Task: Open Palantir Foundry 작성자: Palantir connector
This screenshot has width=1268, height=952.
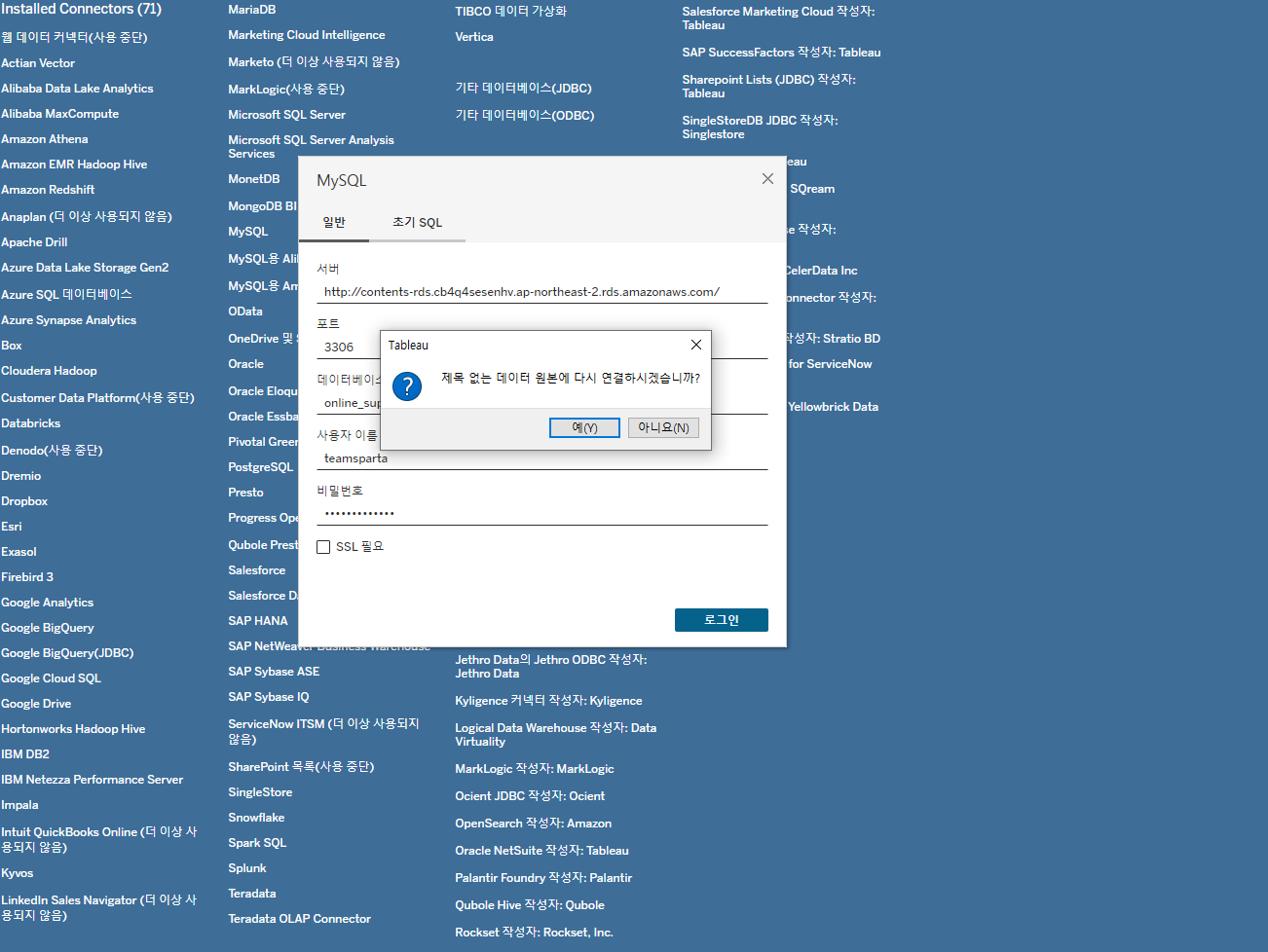Action: pos(543,878)
